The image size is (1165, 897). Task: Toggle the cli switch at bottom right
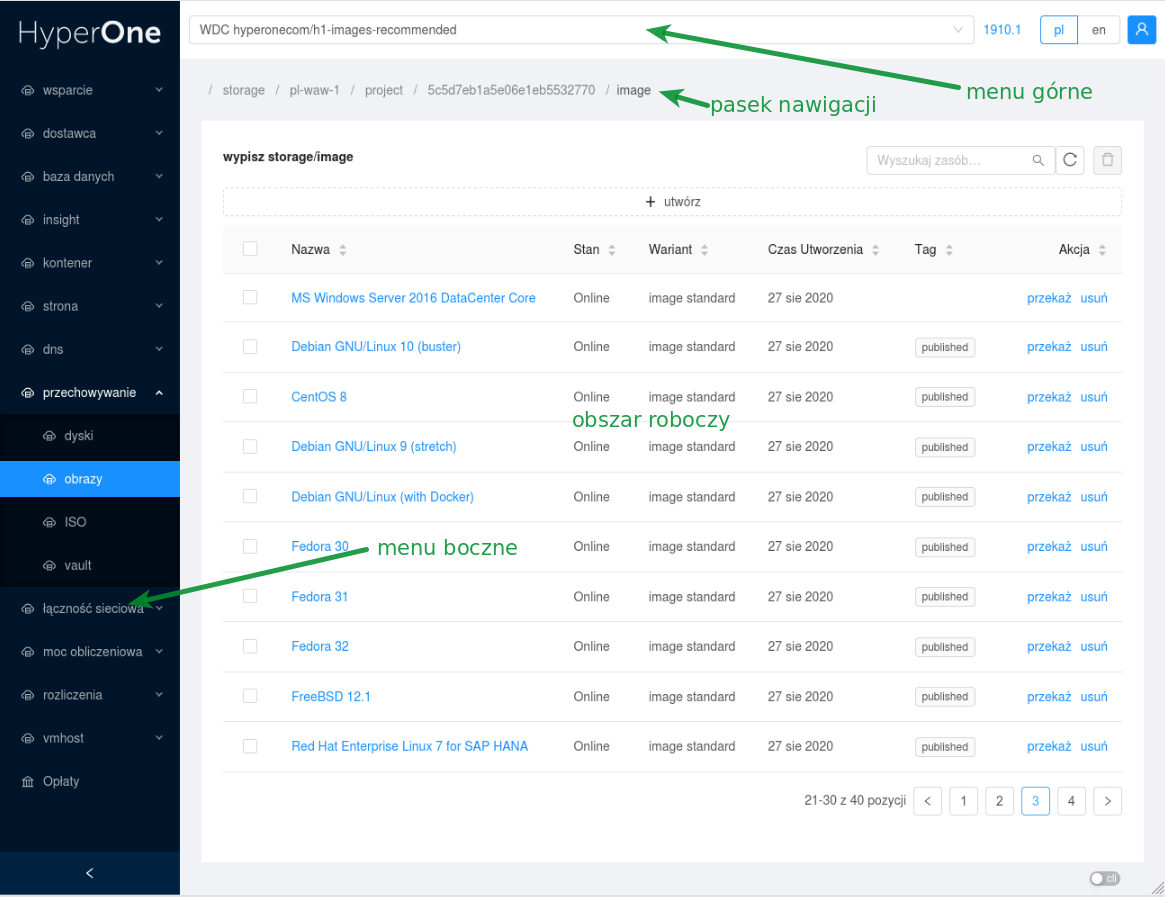(x=1104, y=879)
